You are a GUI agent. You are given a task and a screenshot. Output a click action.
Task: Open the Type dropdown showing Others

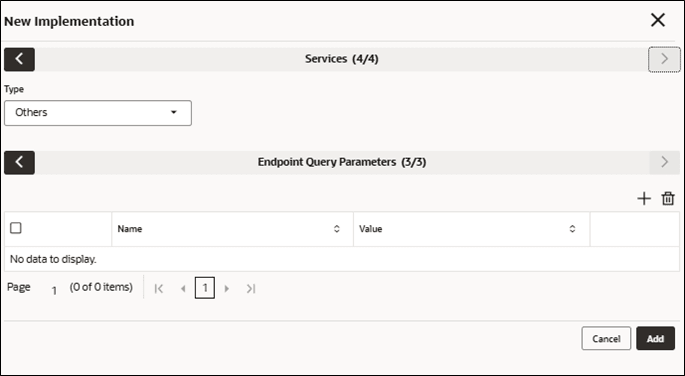point(98,113)
